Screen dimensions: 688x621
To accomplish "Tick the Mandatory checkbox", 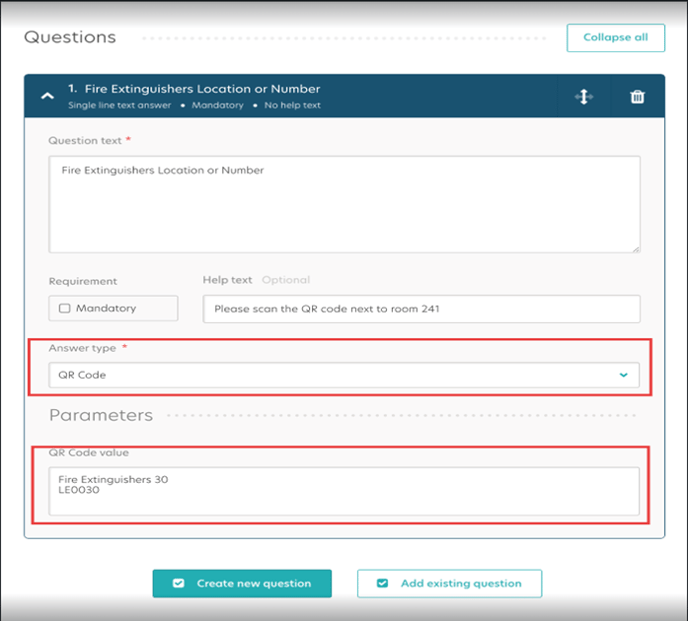I will 65,309.
